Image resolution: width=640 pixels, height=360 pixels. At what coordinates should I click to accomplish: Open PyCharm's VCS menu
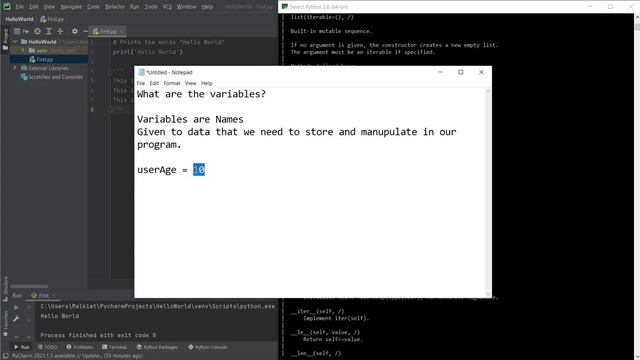[167, 7]
